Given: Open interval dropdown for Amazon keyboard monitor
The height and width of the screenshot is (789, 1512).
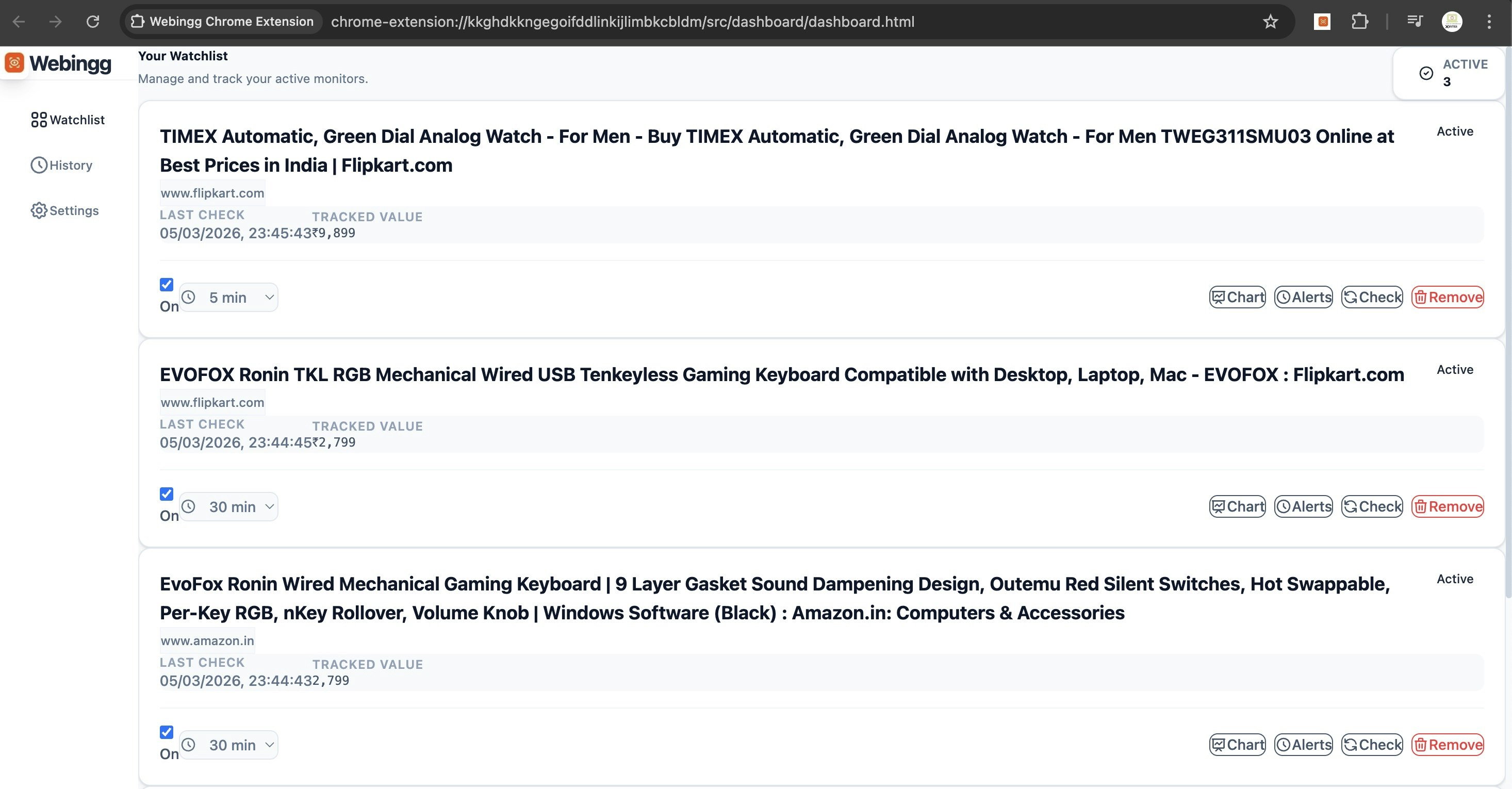Looking at the screenshot, I should coord(228,744).
